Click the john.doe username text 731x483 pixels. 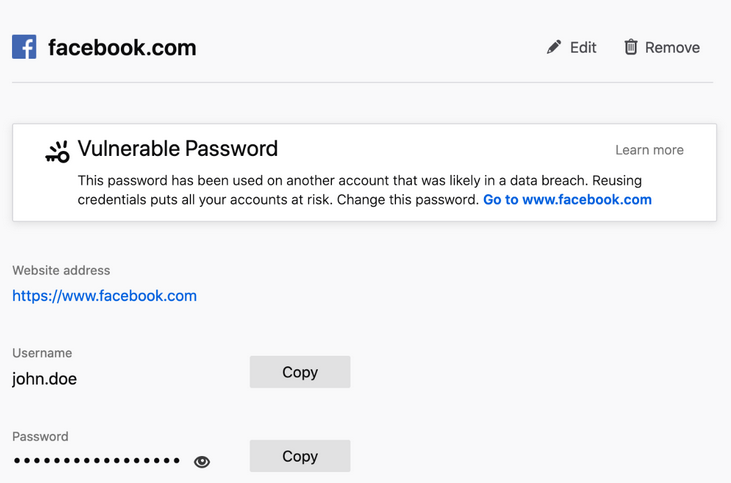(x=44, y=379)
